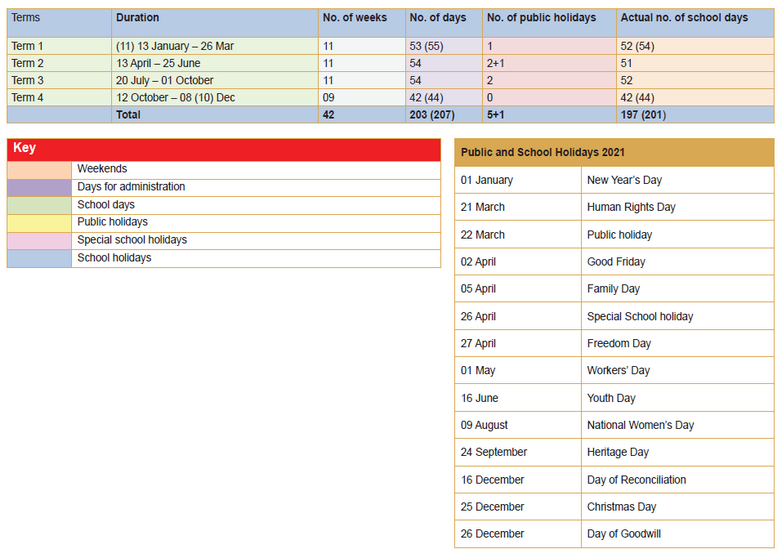782x554 pixels.
Task: Click the Weekends color swatch in Key
Action: [x=39, y=170]
